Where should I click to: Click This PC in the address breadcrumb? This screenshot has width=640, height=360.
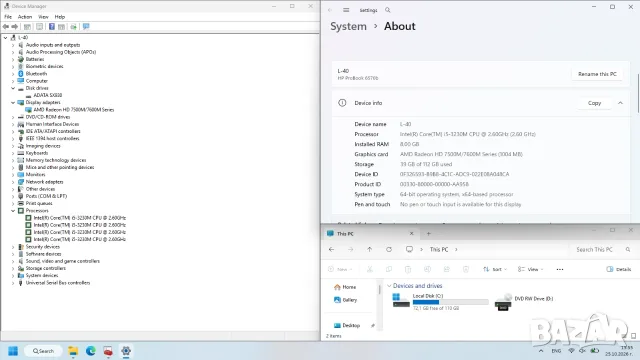439,249
